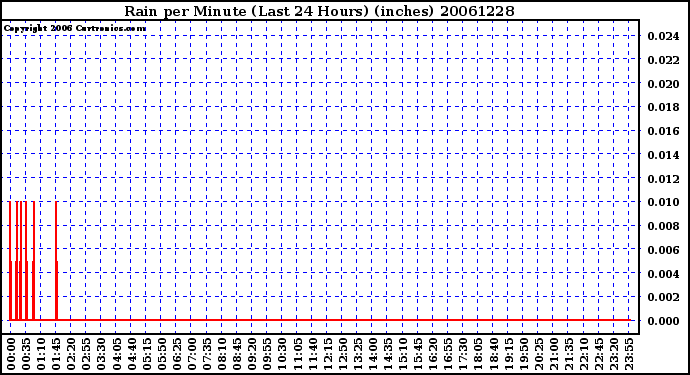This screenshot has height=375, width=690.
Task: Click the 07:35 time label
Action: tap(206, 354)
